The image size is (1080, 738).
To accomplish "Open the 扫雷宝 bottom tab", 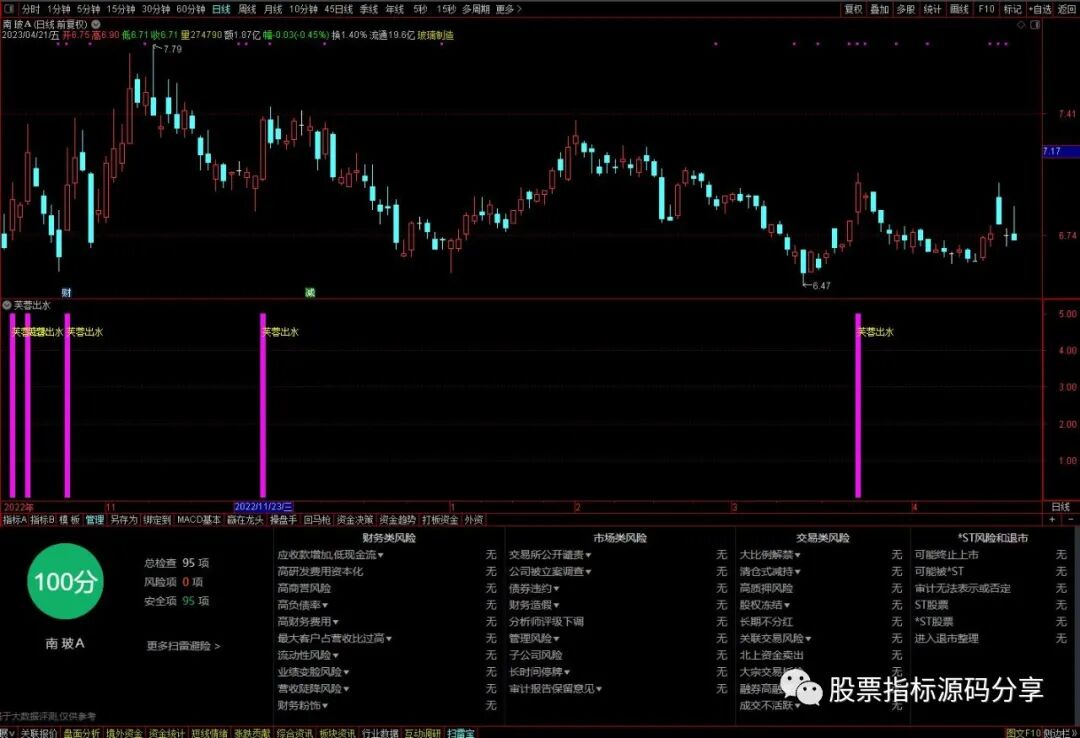I will [460, 732].
